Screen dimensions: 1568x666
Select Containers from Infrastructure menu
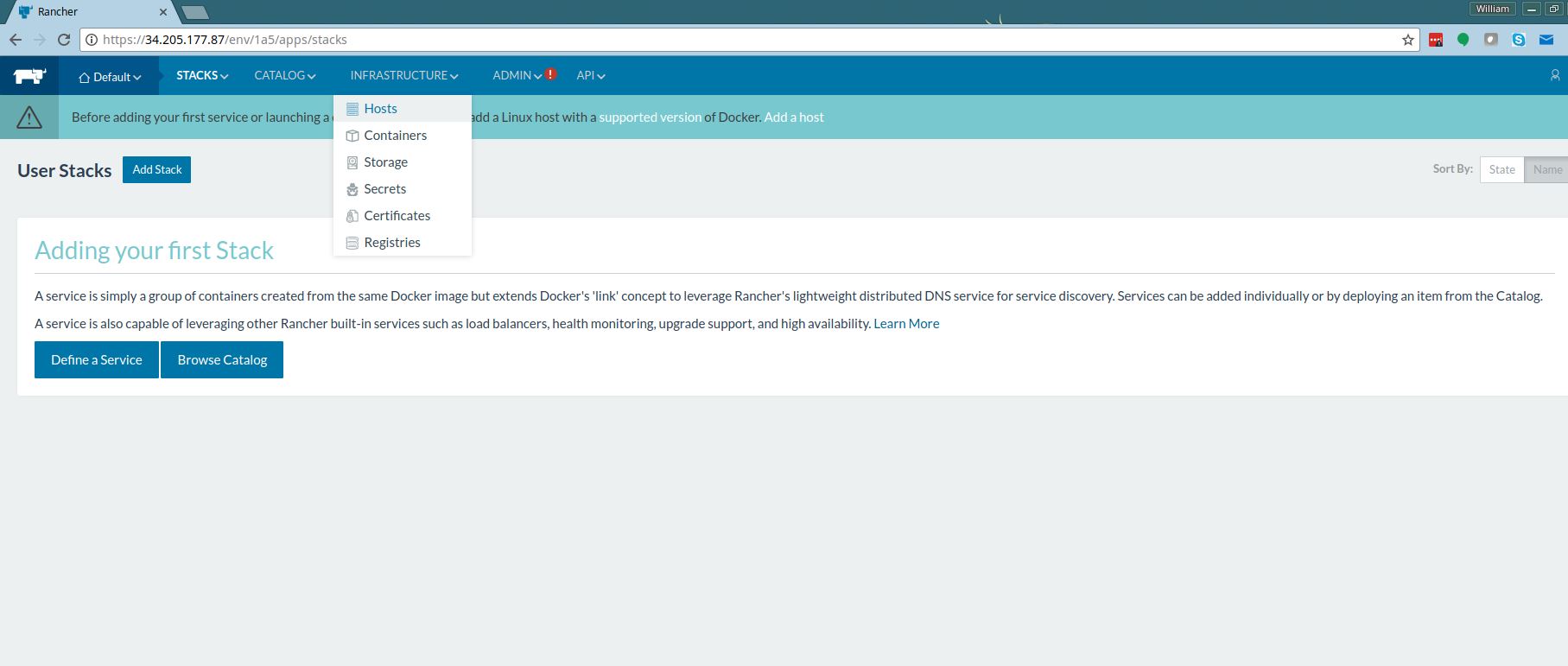(x=403, y=136)
